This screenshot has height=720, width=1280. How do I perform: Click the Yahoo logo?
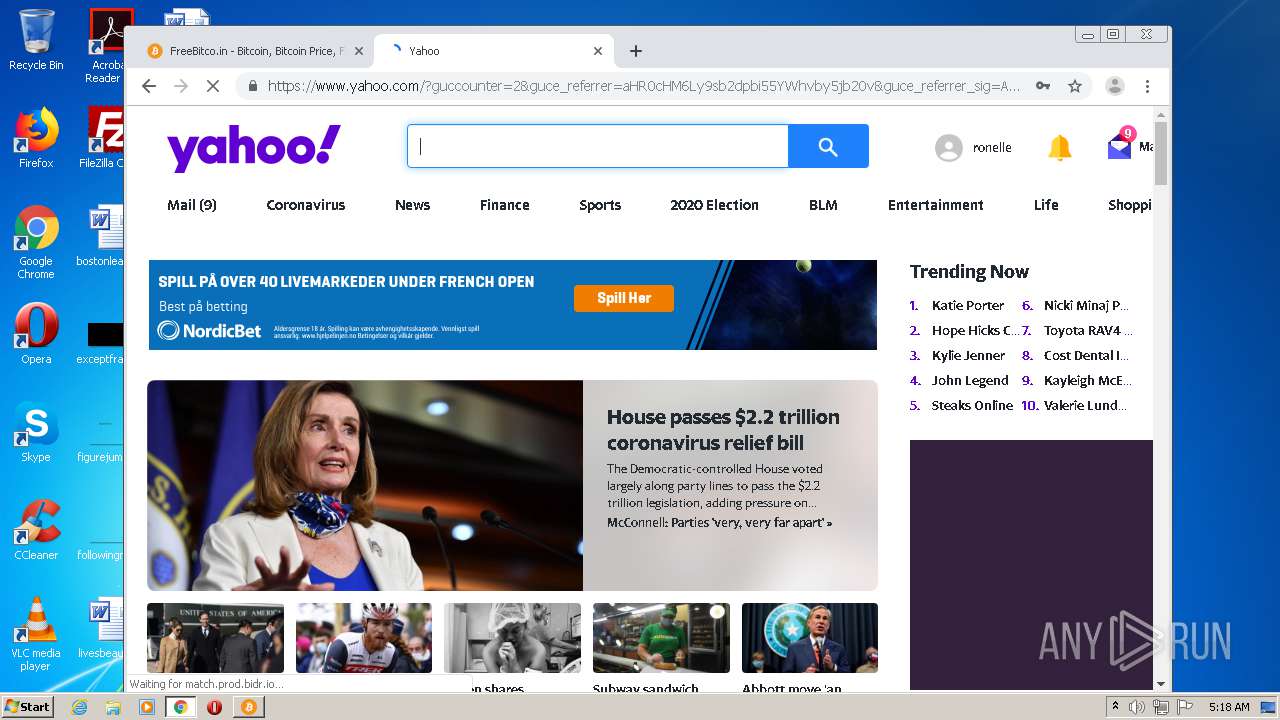(x=254, y=148)
